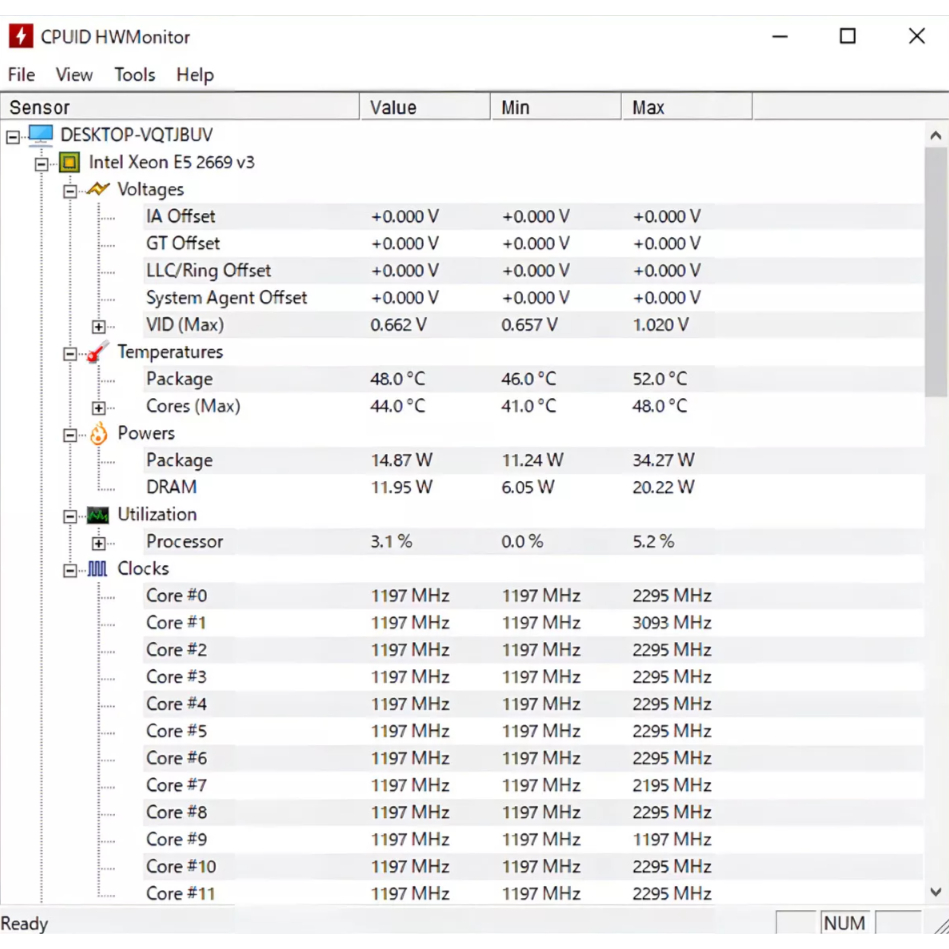Open the File menu
Screen dimensions: 949x949
point(21,74)
